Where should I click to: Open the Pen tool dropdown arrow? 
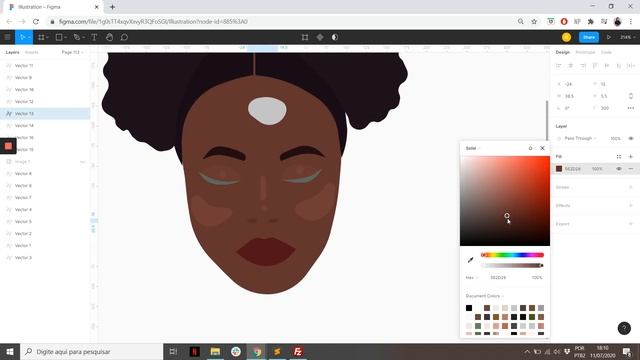[x=83, y=38]
